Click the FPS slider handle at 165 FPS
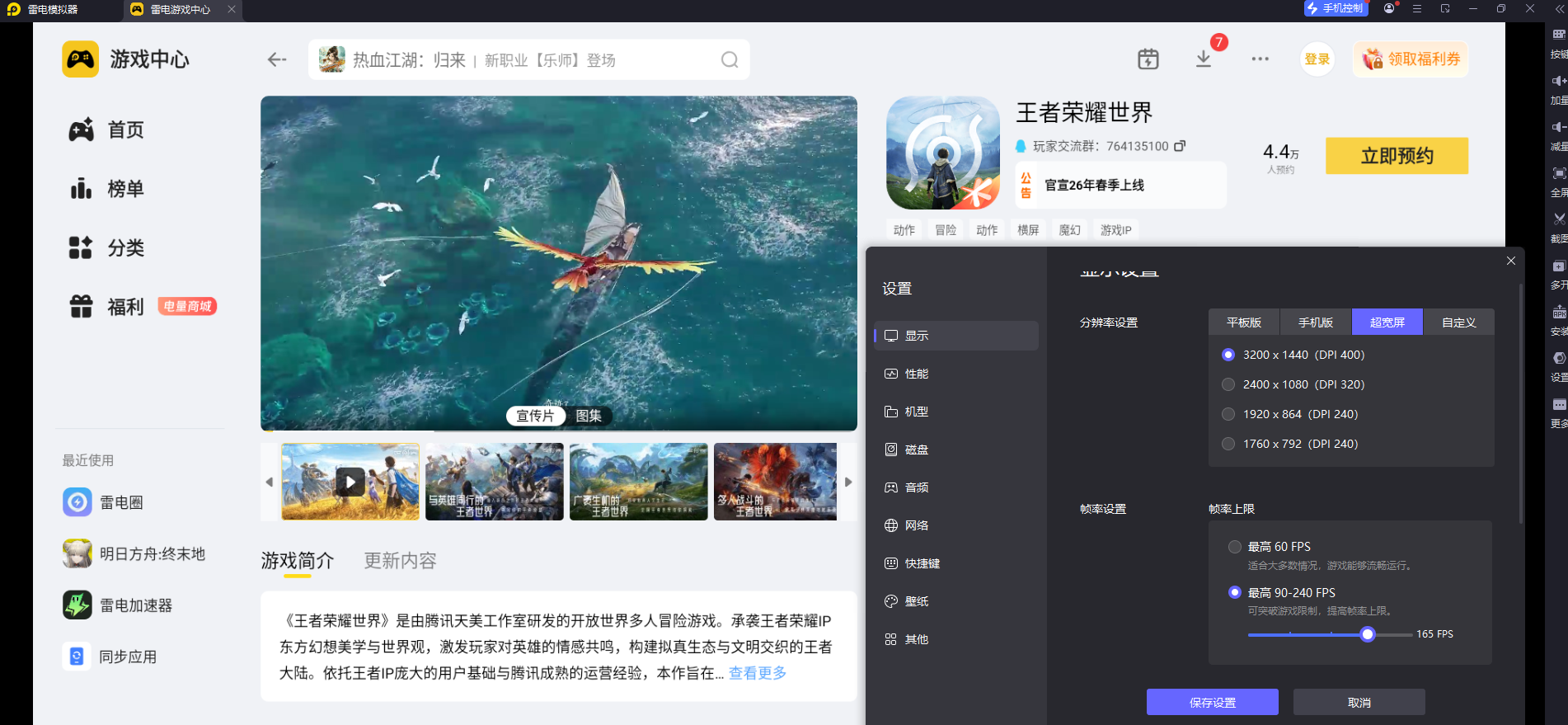 [1368, 634]
